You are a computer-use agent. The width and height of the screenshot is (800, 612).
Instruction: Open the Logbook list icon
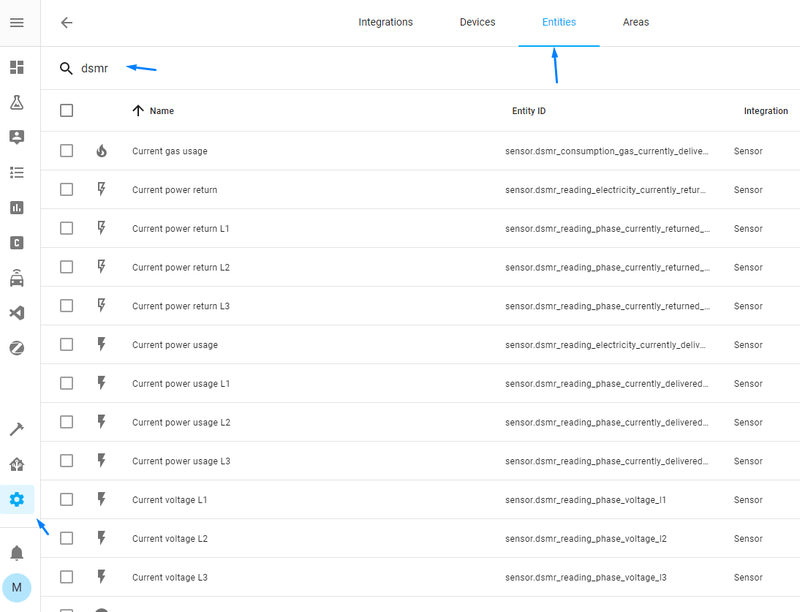[x=17, y=172]
